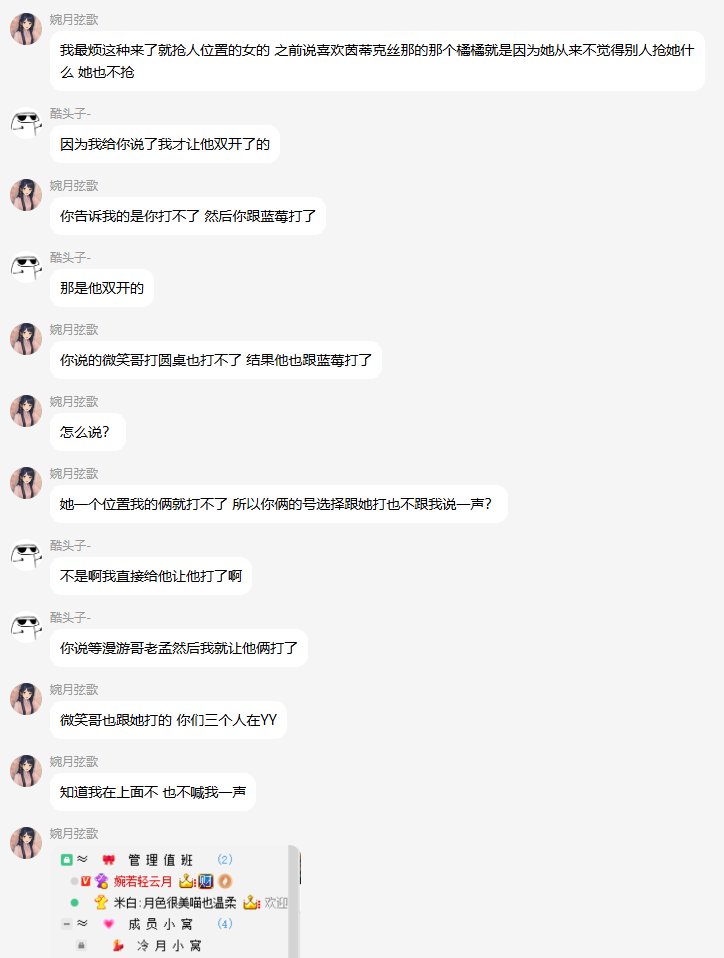Click the round orange coin badge icon

coord(225,881)
